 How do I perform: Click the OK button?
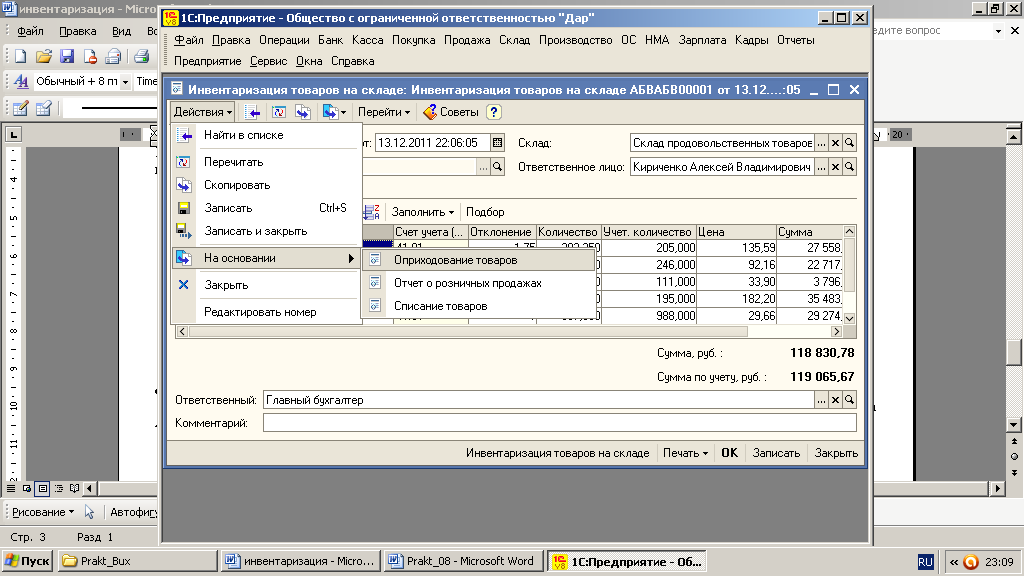coord(729,453)
